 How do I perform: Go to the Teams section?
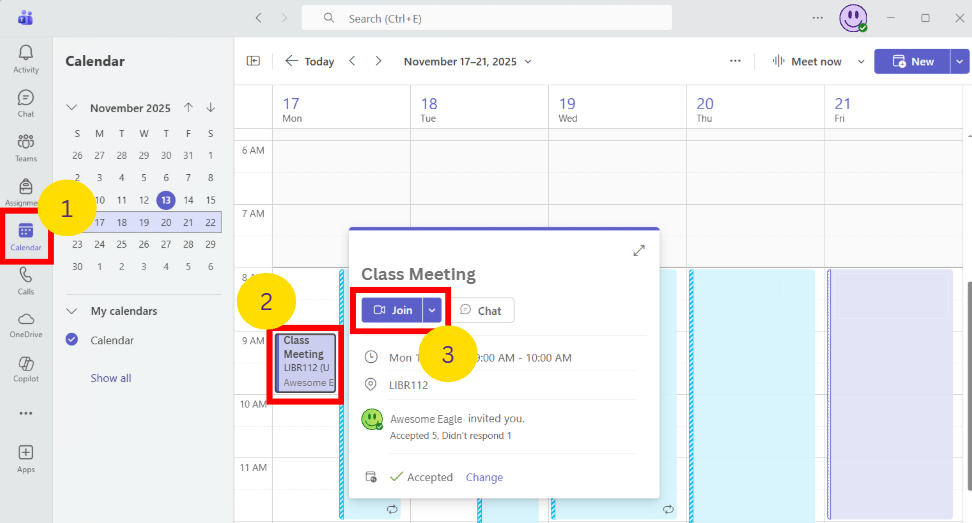[26, 146]
